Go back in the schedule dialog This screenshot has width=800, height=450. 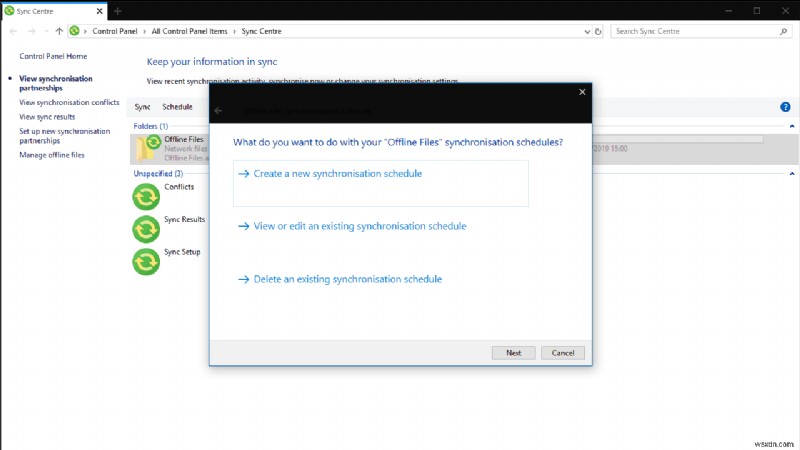[x=218, y=110]
